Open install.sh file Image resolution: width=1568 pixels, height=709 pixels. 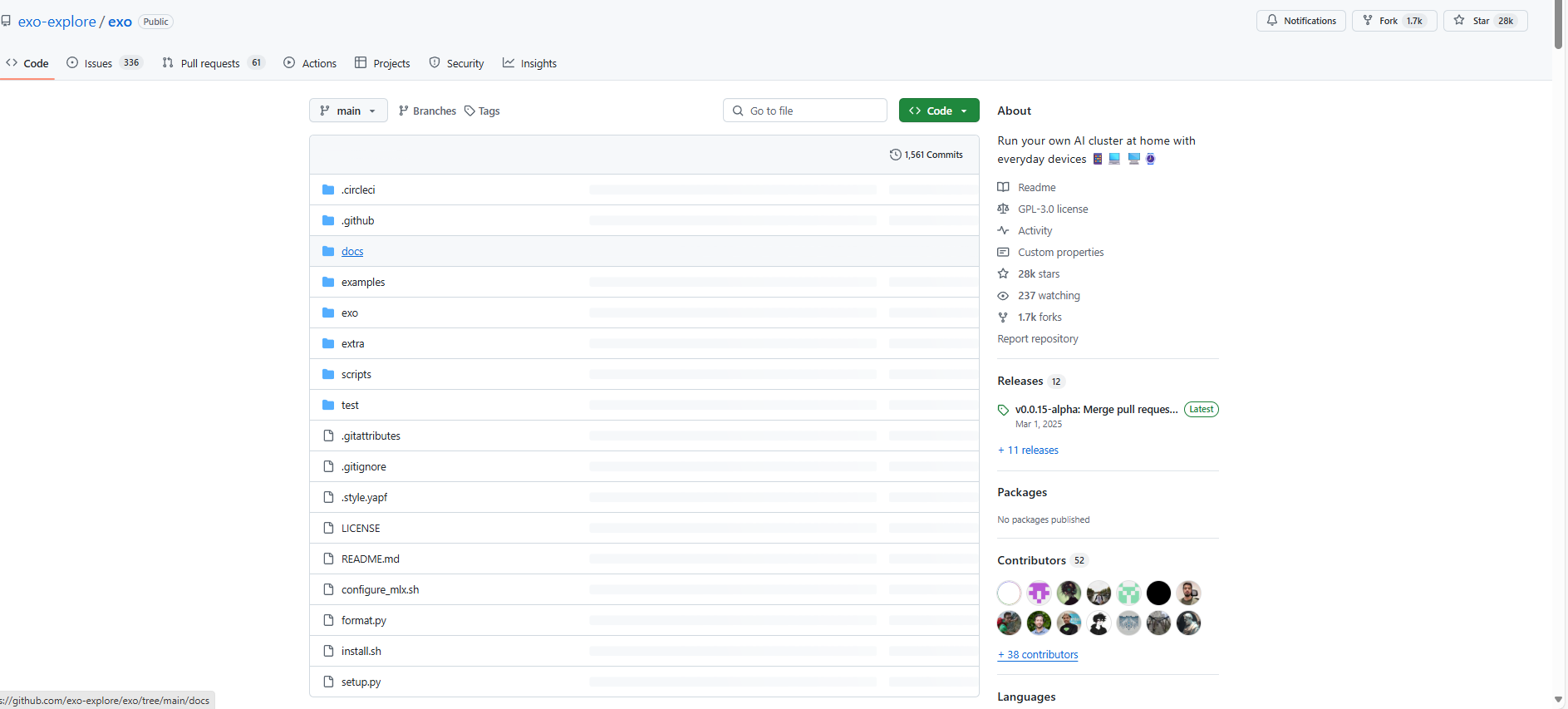(361, 651)
